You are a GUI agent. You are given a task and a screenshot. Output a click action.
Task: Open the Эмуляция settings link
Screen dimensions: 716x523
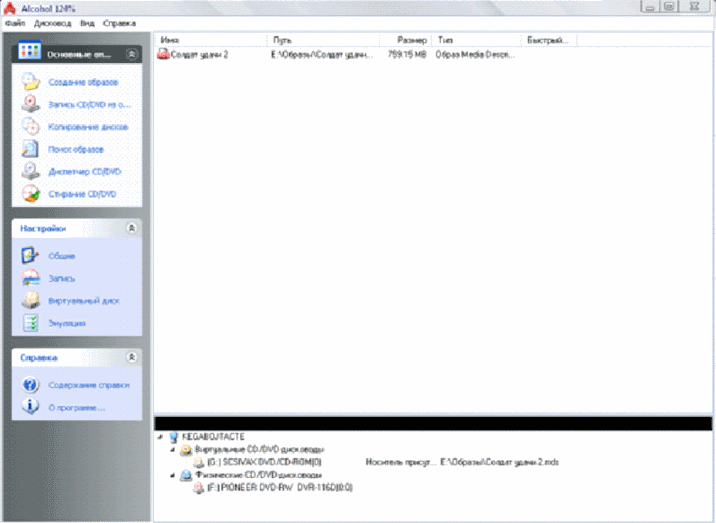point(67,323)
